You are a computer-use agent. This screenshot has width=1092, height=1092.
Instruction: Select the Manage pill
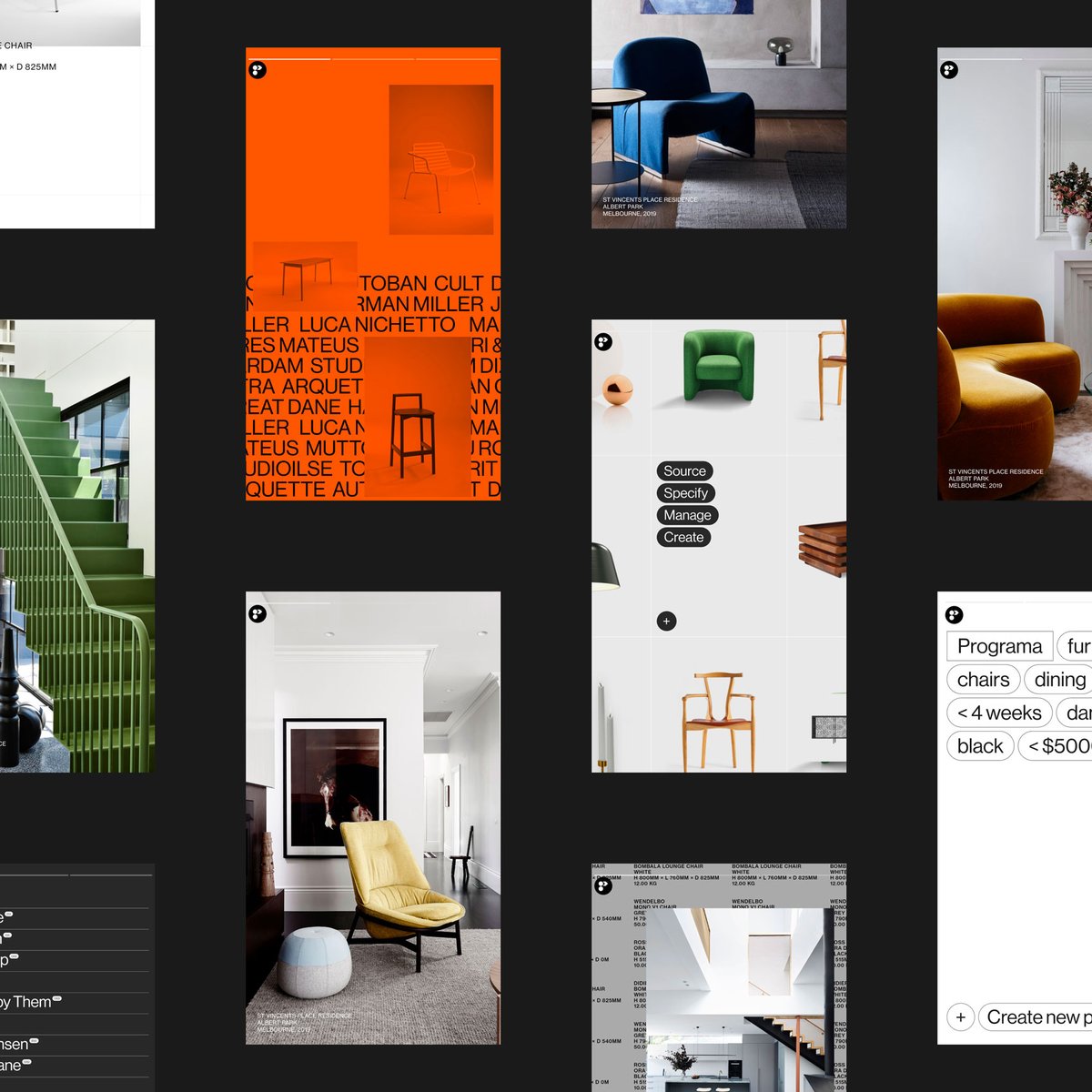(687, 515)
